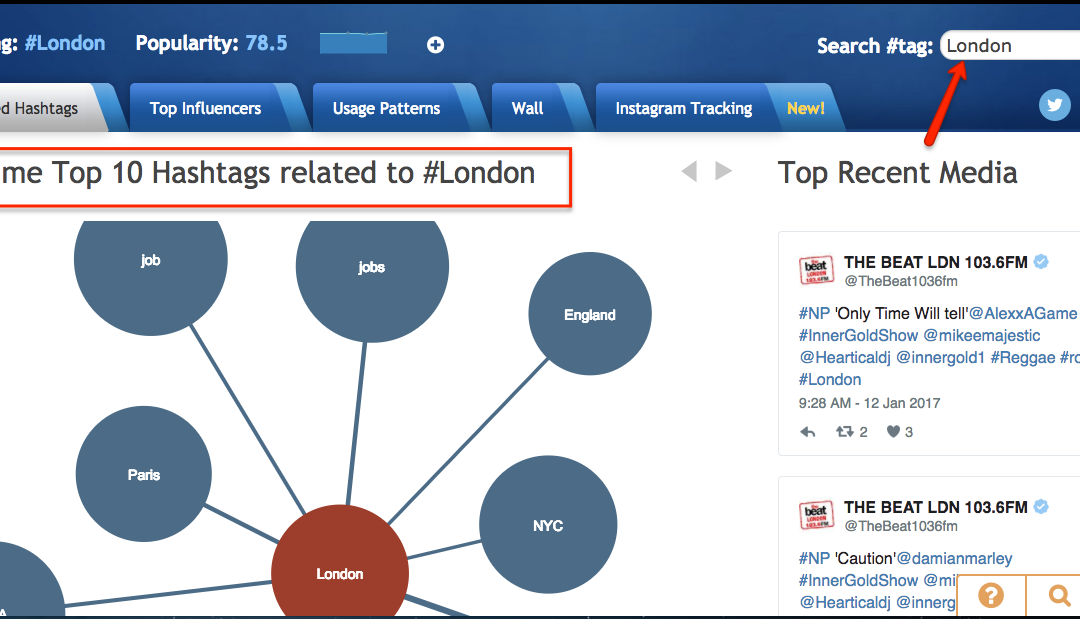Go to previous chart with left arrow
This screenshot has width=1080, height=619.
click(689, 171)
